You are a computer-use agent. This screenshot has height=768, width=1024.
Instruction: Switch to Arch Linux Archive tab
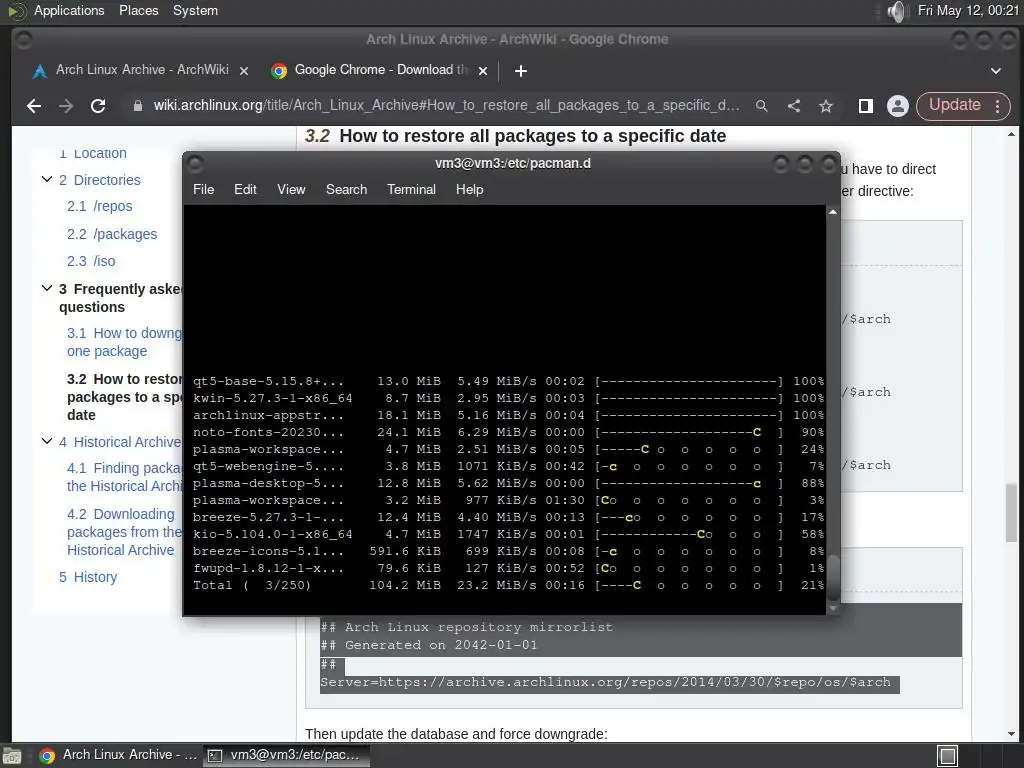[140, 70]
